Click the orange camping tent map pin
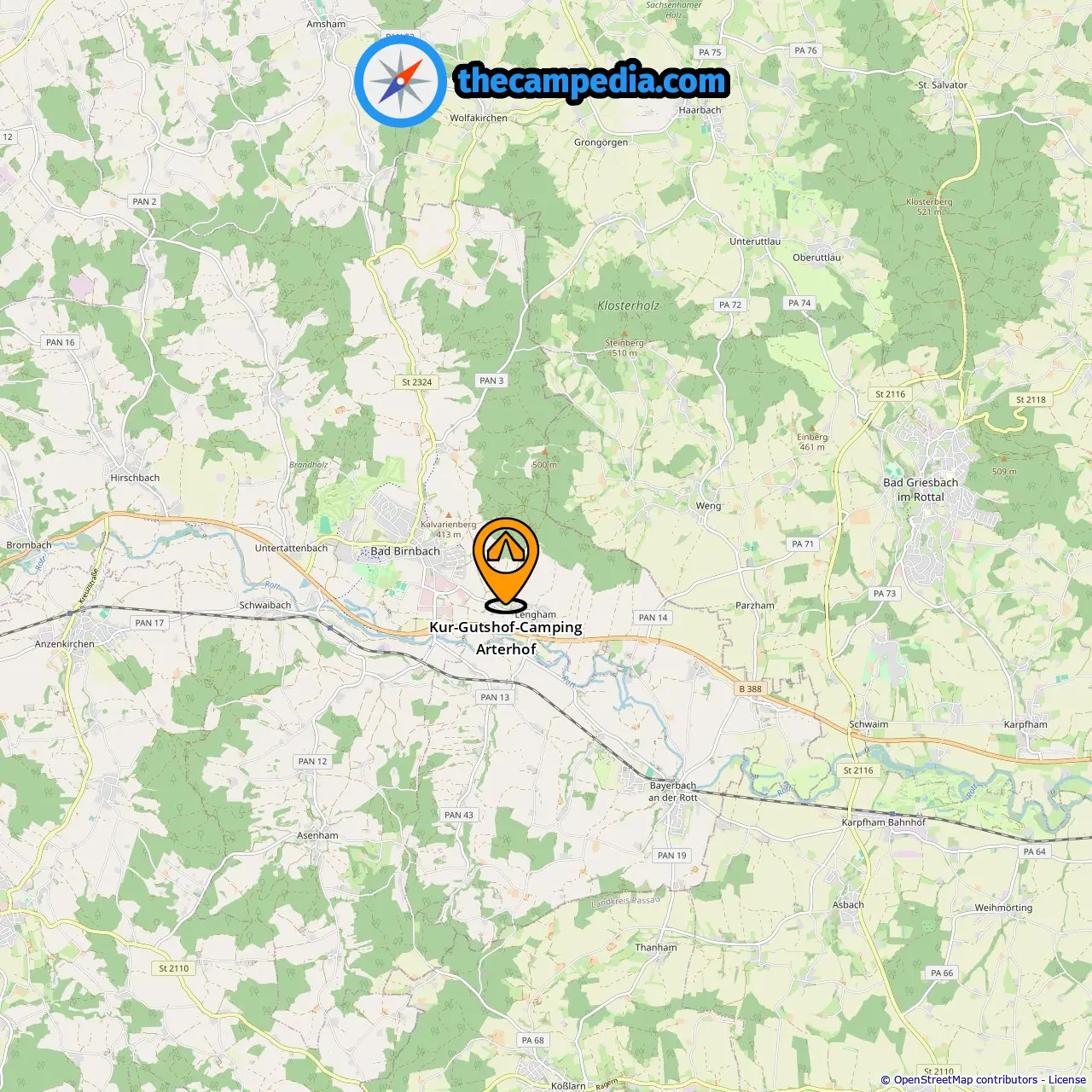This screenshot has height=1092, width=1092. (506, 565)
